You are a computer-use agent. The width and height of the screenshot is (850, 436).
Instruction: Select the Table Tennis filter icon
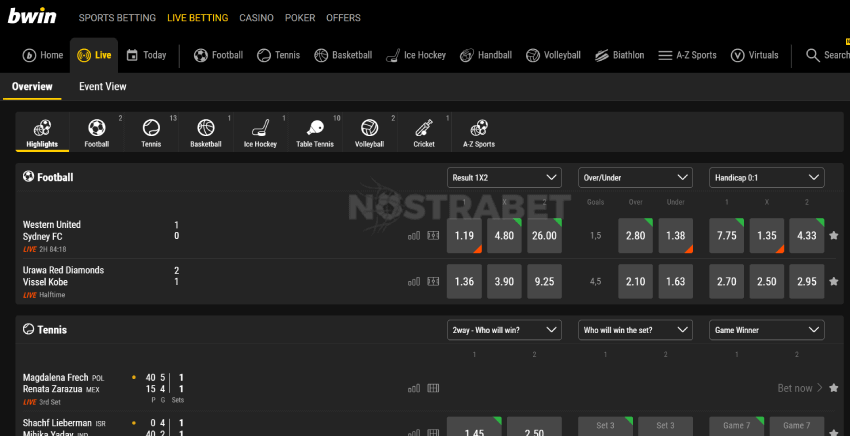click(315, 133)
